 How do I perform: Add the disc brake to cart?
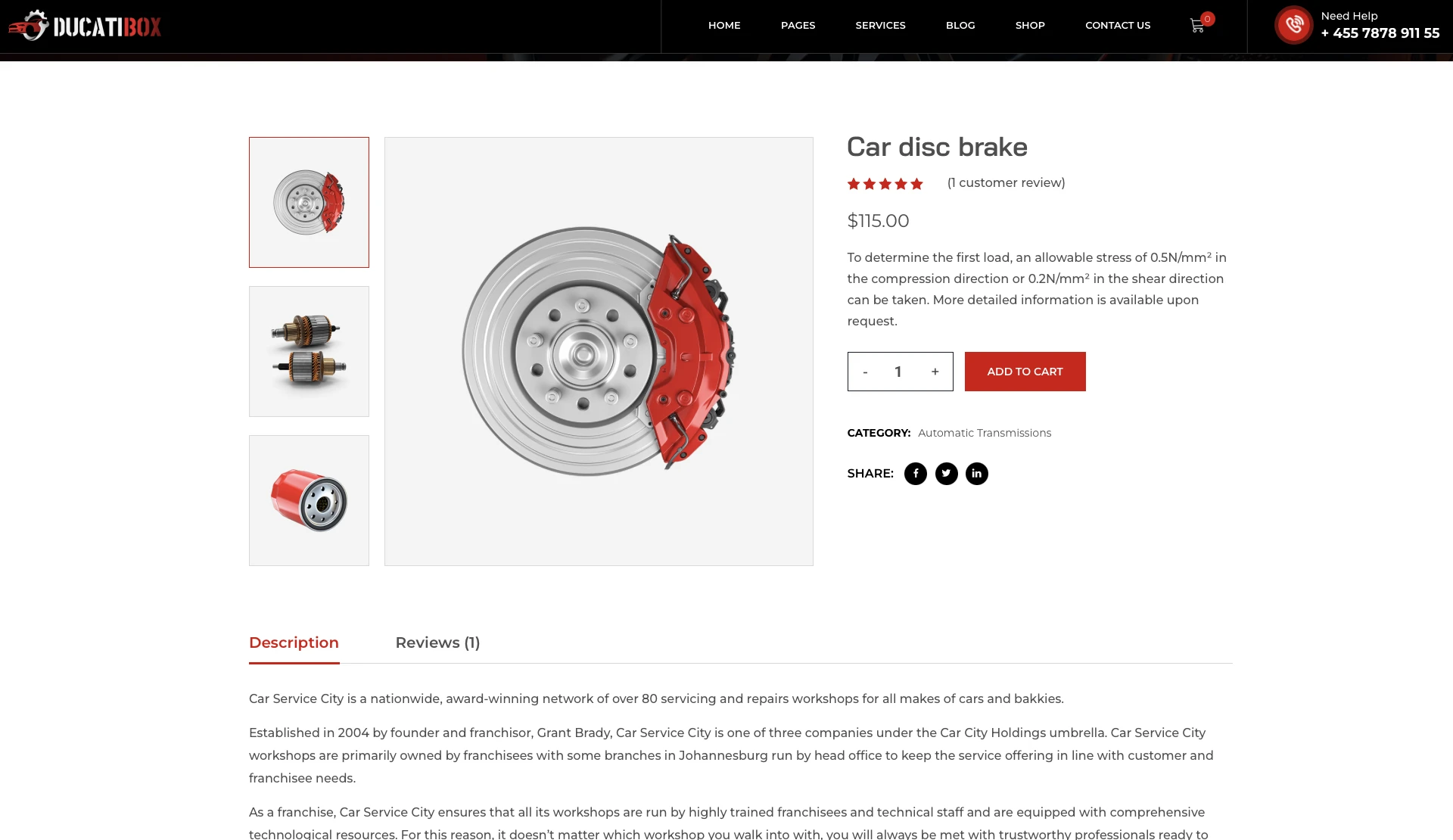[1025, 372]
